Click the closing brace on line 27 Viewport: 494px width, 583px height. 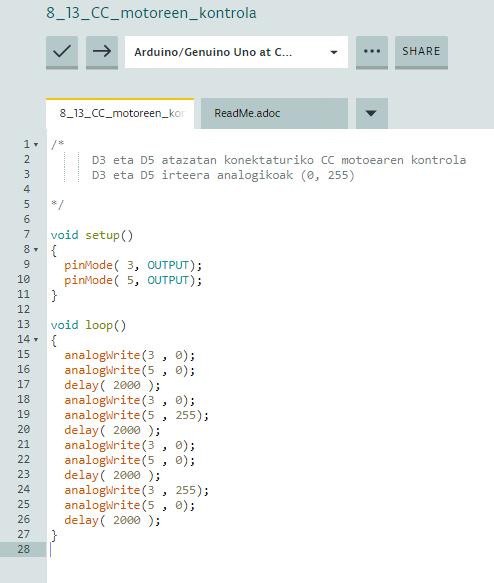(54, 535)
